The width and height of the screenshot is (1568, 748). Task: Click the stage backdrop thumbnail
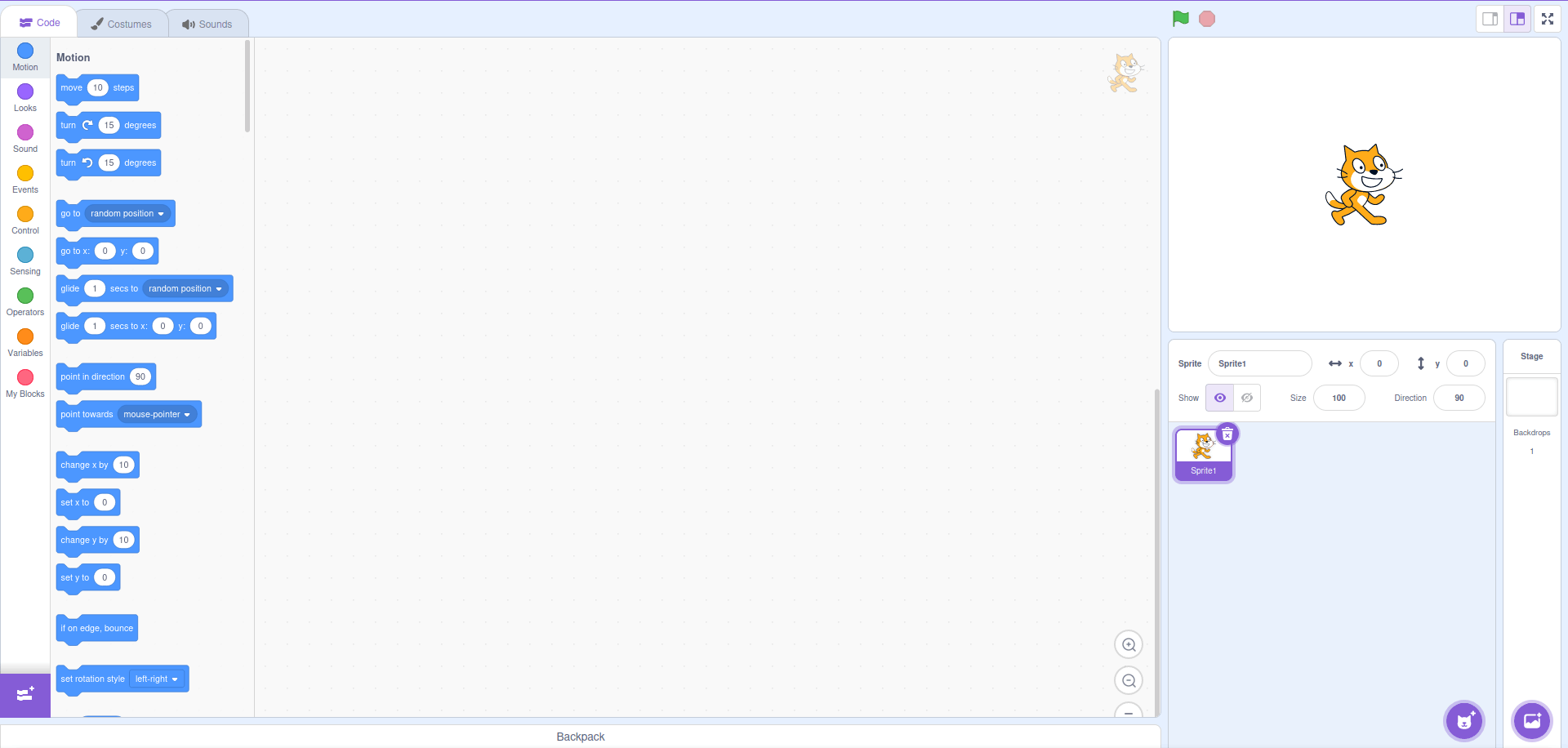pyautogui.click(x=1532, y=397)
